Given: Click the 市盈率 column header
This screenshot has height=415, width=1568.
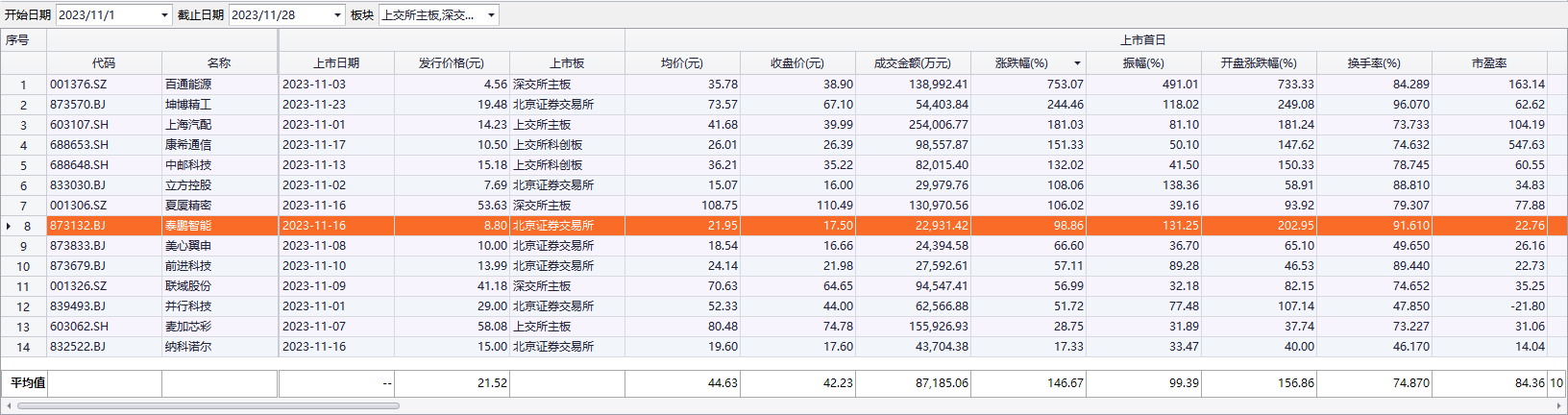Looking at the screenshot, I should pyautogui.click(x=1488, y=63).
